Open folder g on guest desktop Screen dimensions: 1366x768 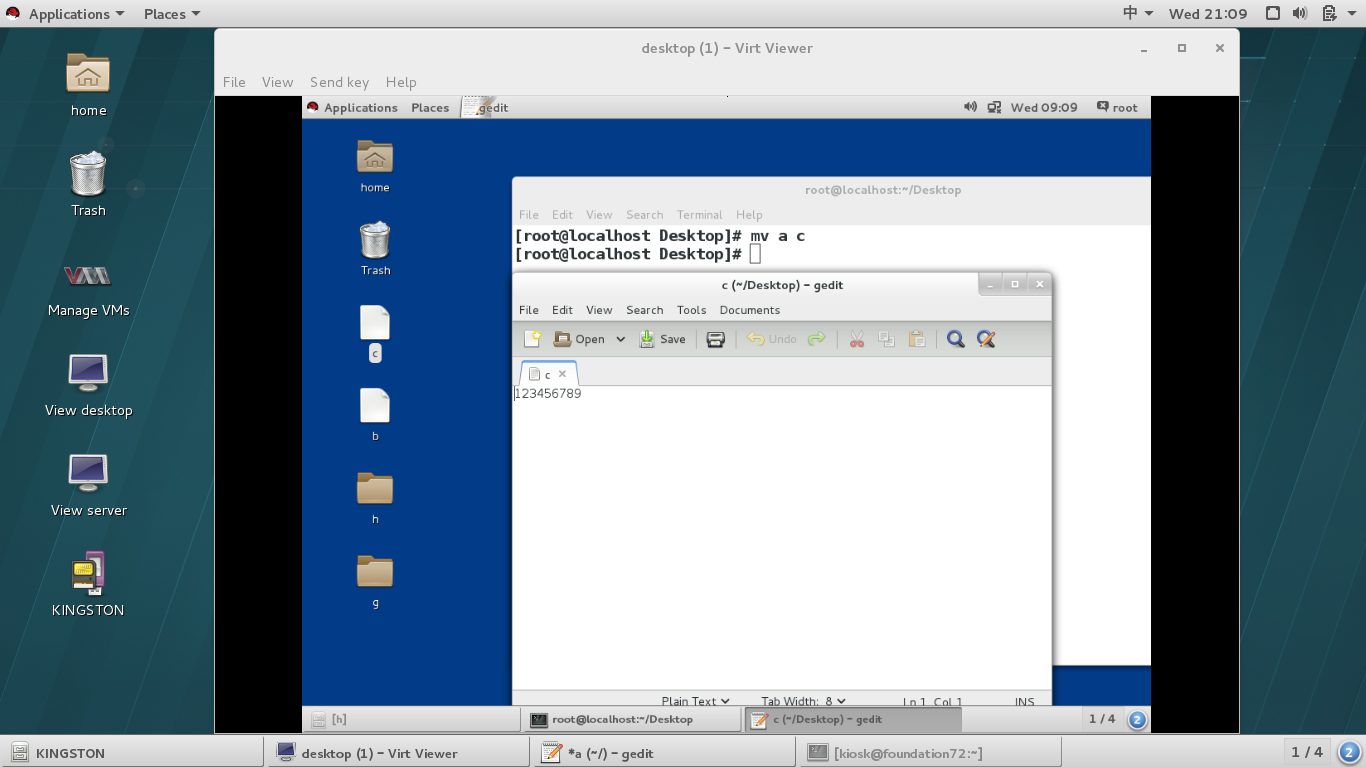click(x=375, y=581)
